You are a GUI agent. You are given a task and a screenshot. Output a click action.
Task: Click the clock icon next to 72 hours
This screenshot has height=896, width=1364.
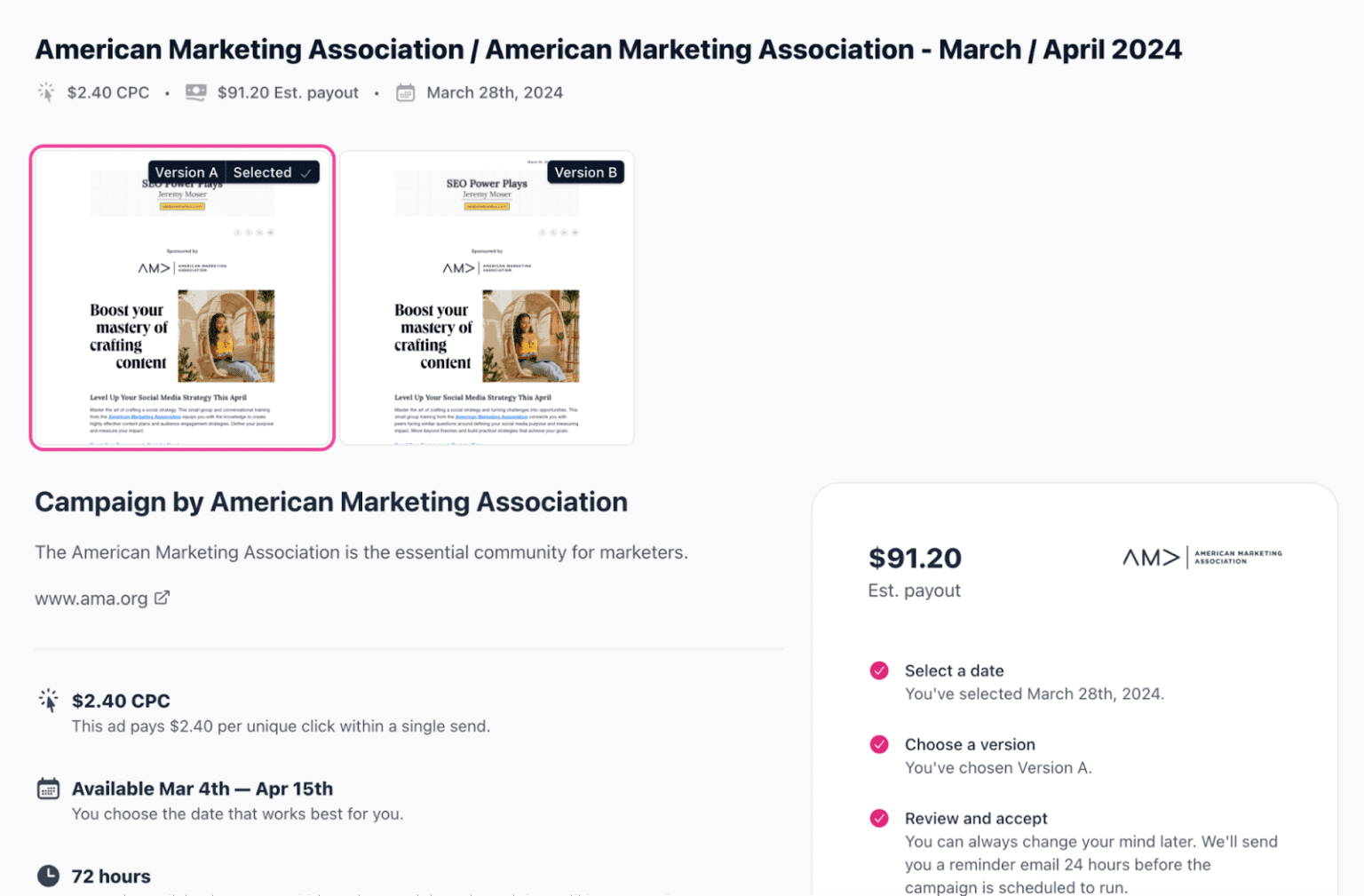[49, 876]
